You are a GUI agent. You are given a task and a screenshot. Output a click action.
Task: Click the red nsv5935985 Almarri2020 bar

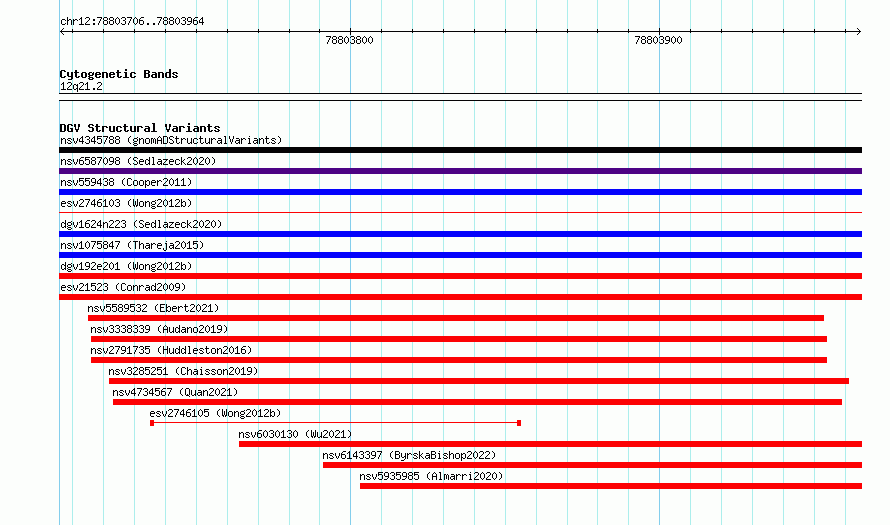point(611,486)
